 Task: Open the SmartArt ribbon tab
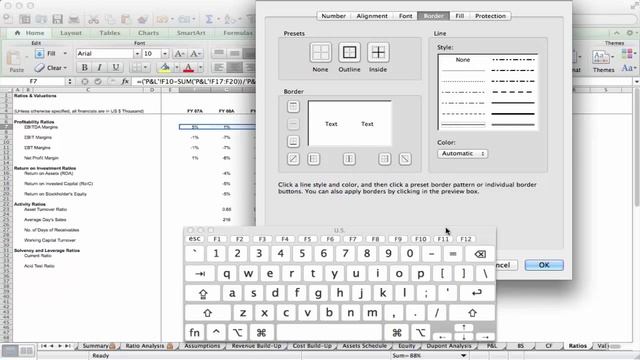(x=191, y=33)
